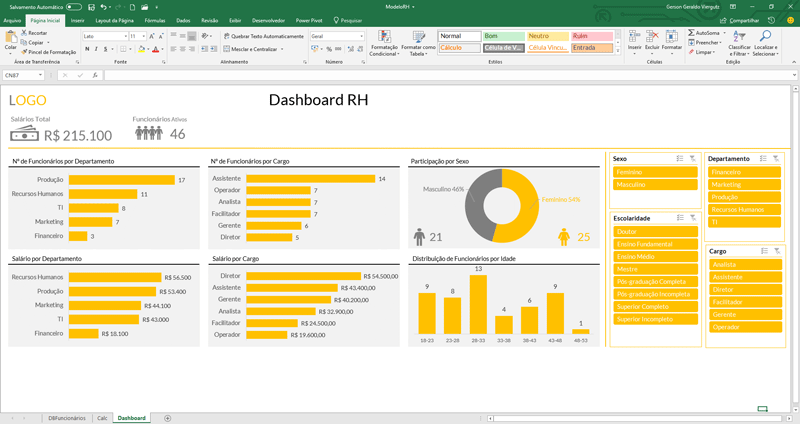Toggle bold formatting button
Image resolution: width=800 pixels, height=424 pixels.
tap(86, 48)
